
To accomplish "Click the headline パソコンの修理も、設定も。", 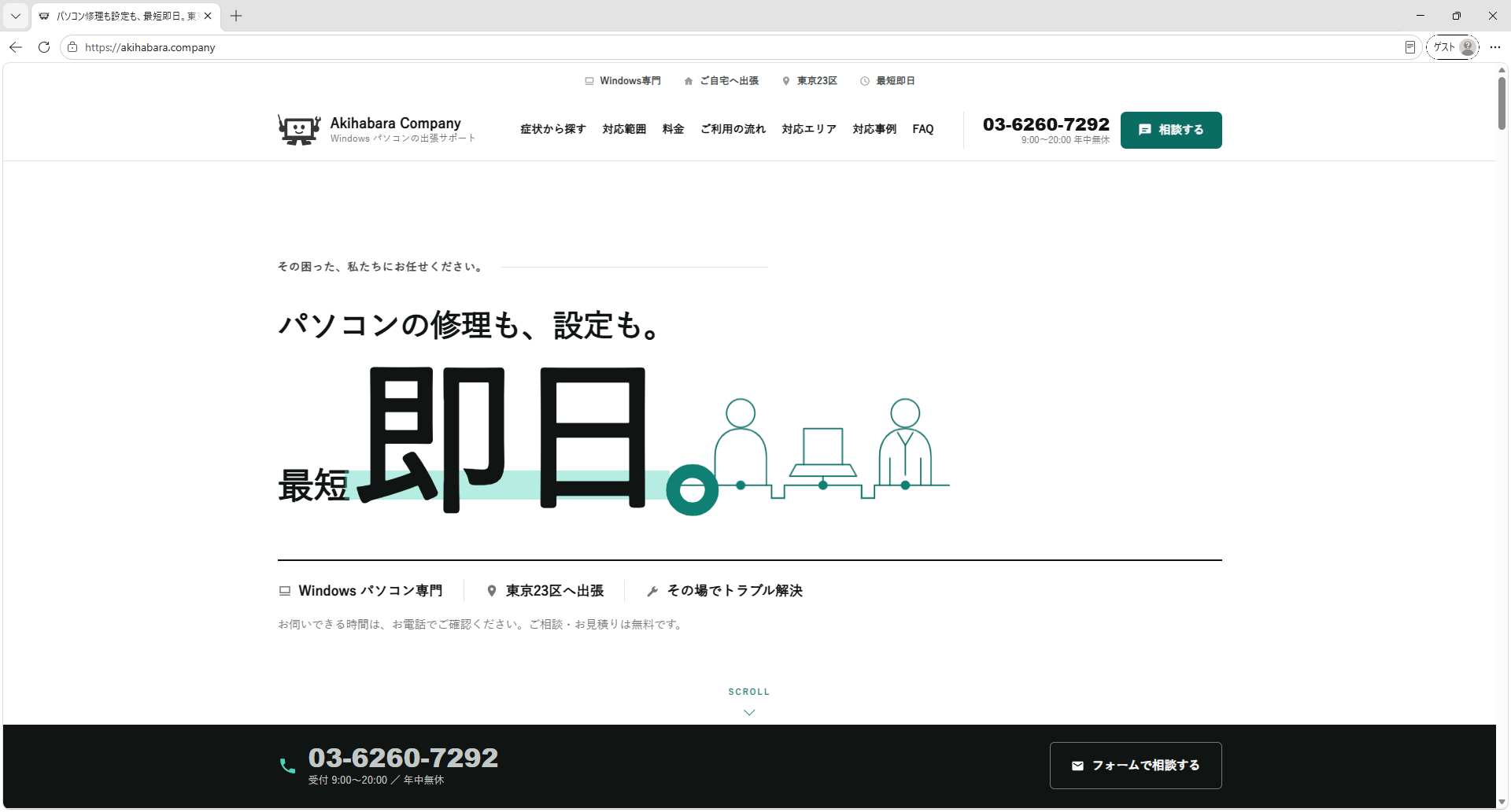I will click(x=470, y=325).
